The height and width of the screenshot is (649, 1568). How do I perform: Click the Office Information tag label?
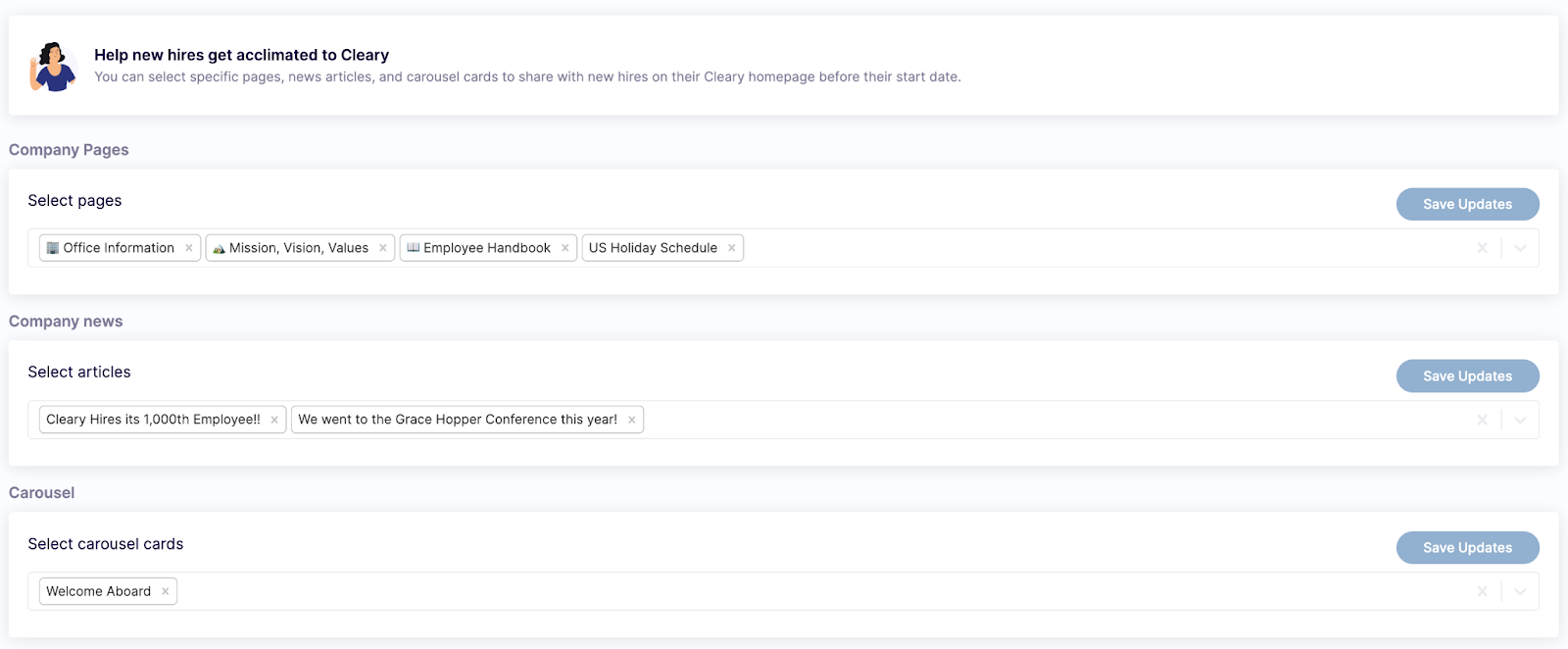(119, 248)
